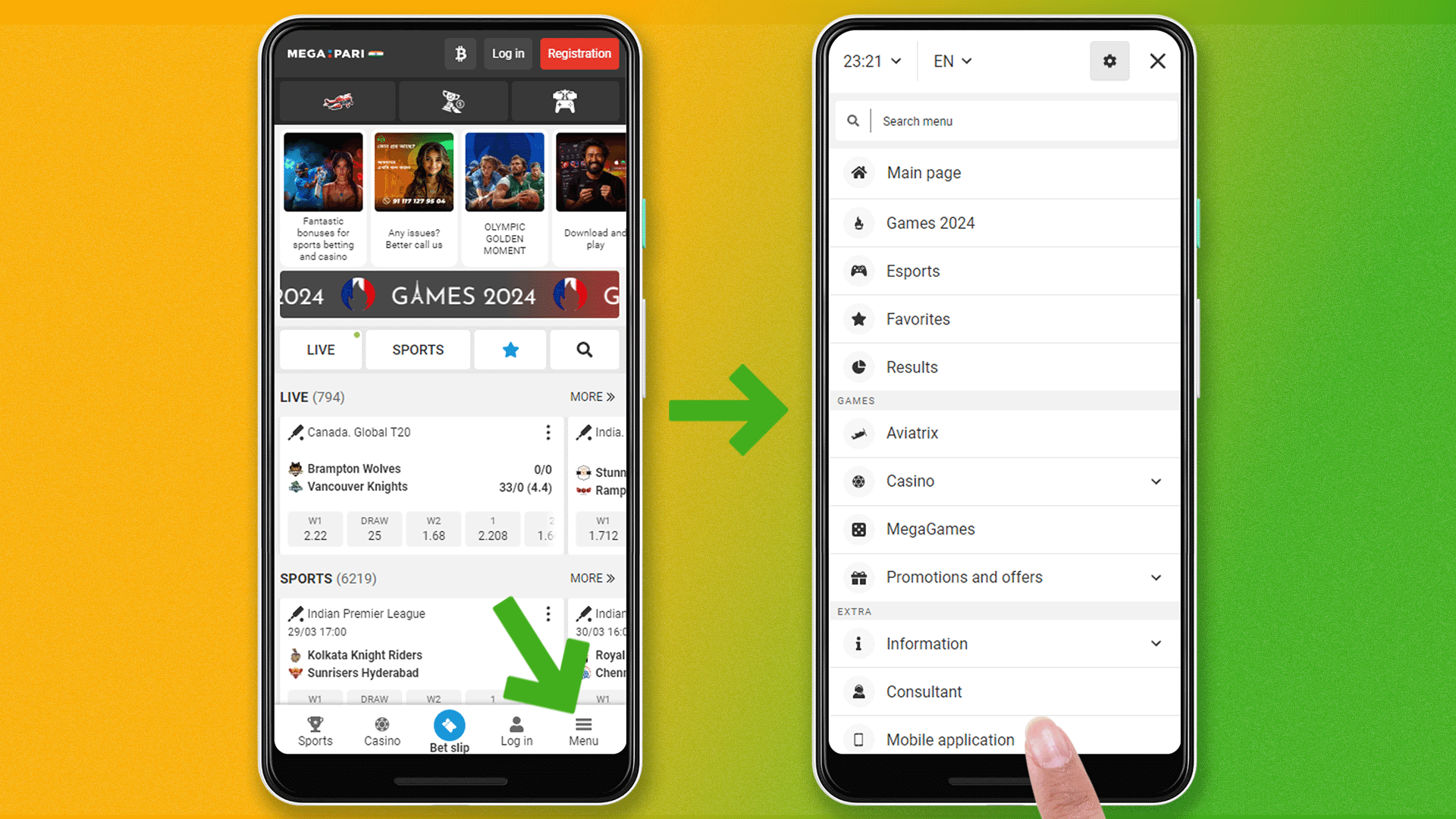The height and width of the screenshot is (819, 1456).
Task: Tap the MegaGames icon
Action: pyautogui.click(x=858, y=529)
